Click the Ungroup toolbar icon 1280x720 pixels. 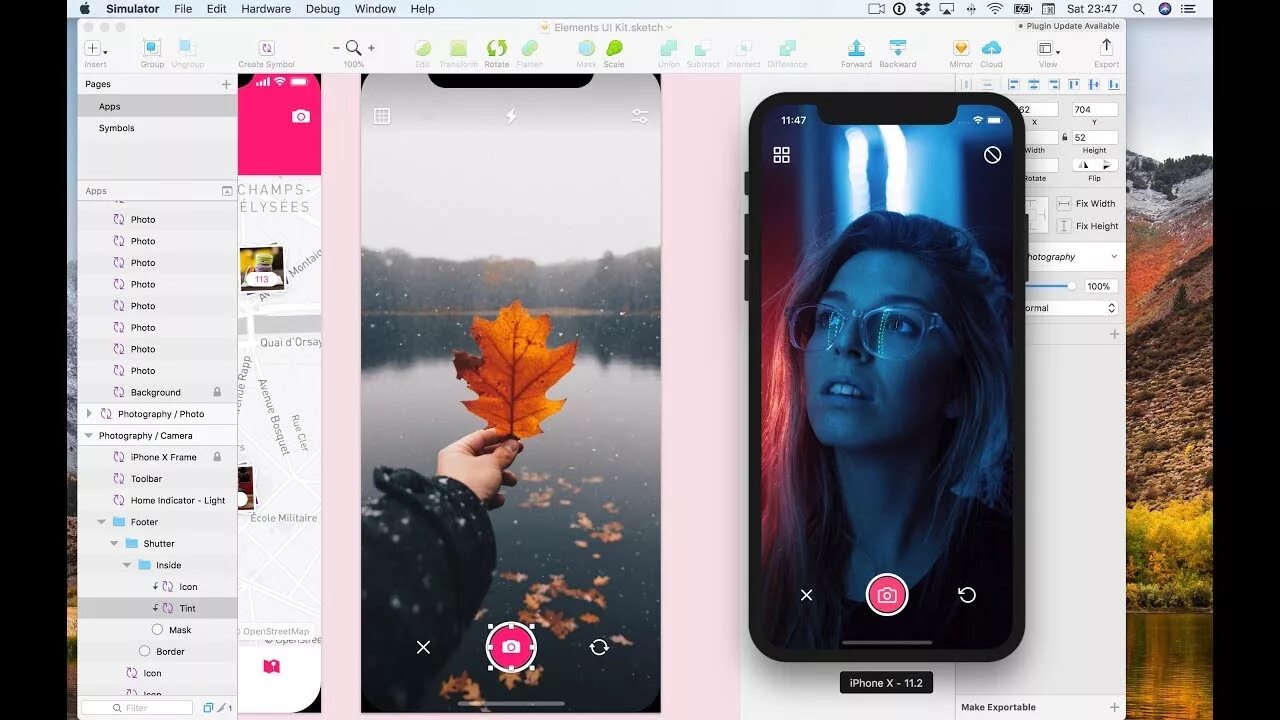pos(187,48)
